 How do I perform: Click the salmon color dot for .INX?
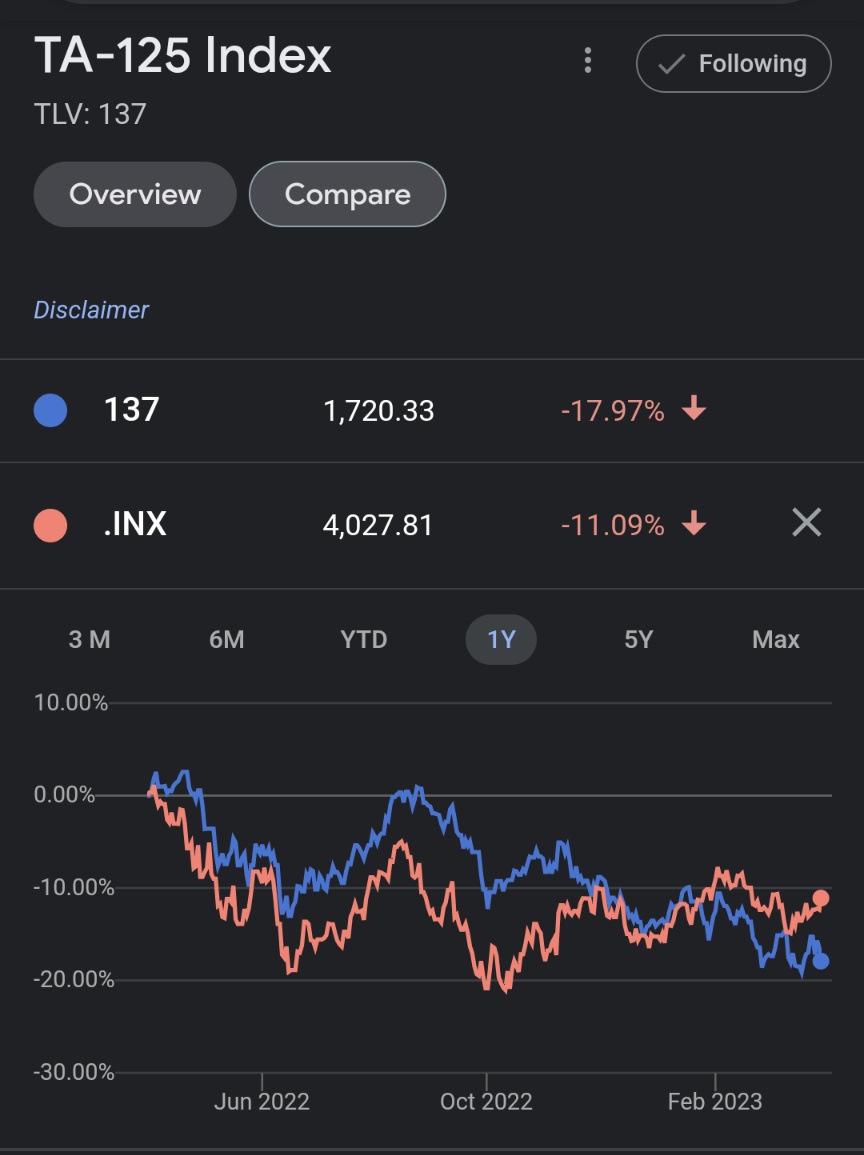(51, 525)
